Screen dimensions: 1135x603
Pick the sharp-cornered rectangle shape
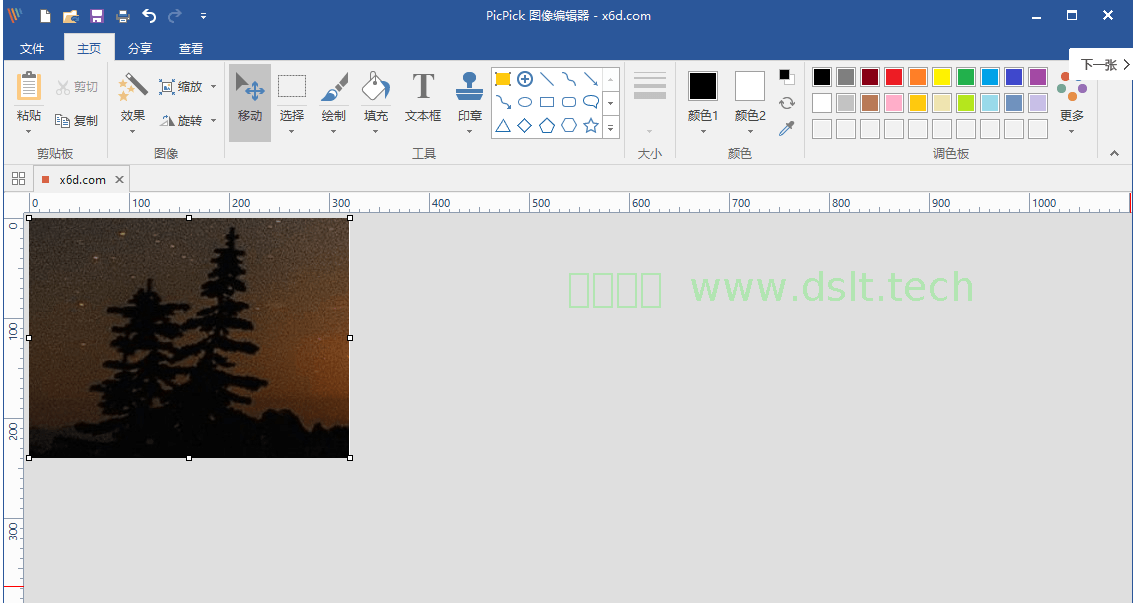coord(547,102)
